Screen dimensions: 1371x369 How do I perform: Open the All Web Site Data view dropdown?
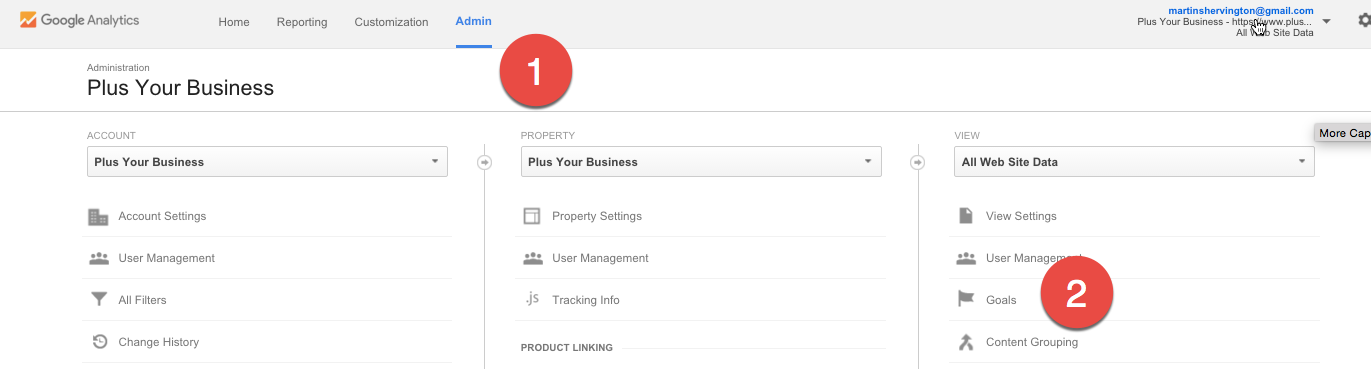coord(1134,162)
